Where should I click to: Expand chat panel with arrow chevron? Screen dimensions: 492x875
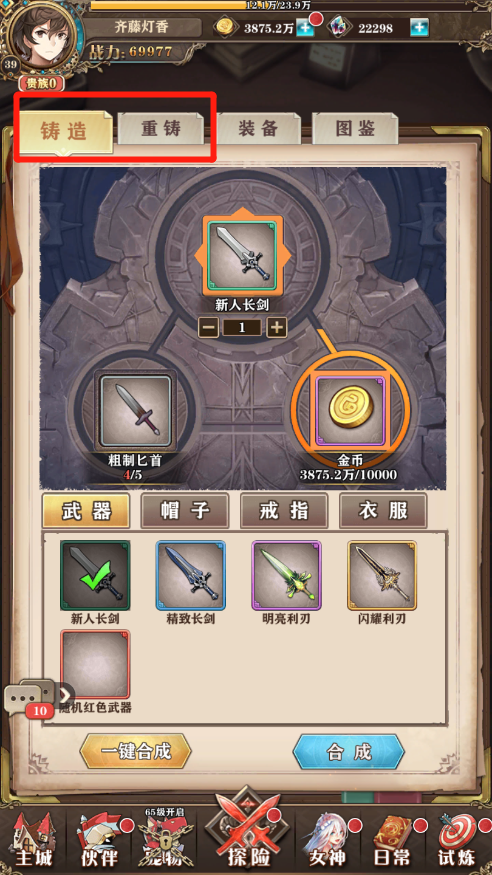tap(66, 695)
